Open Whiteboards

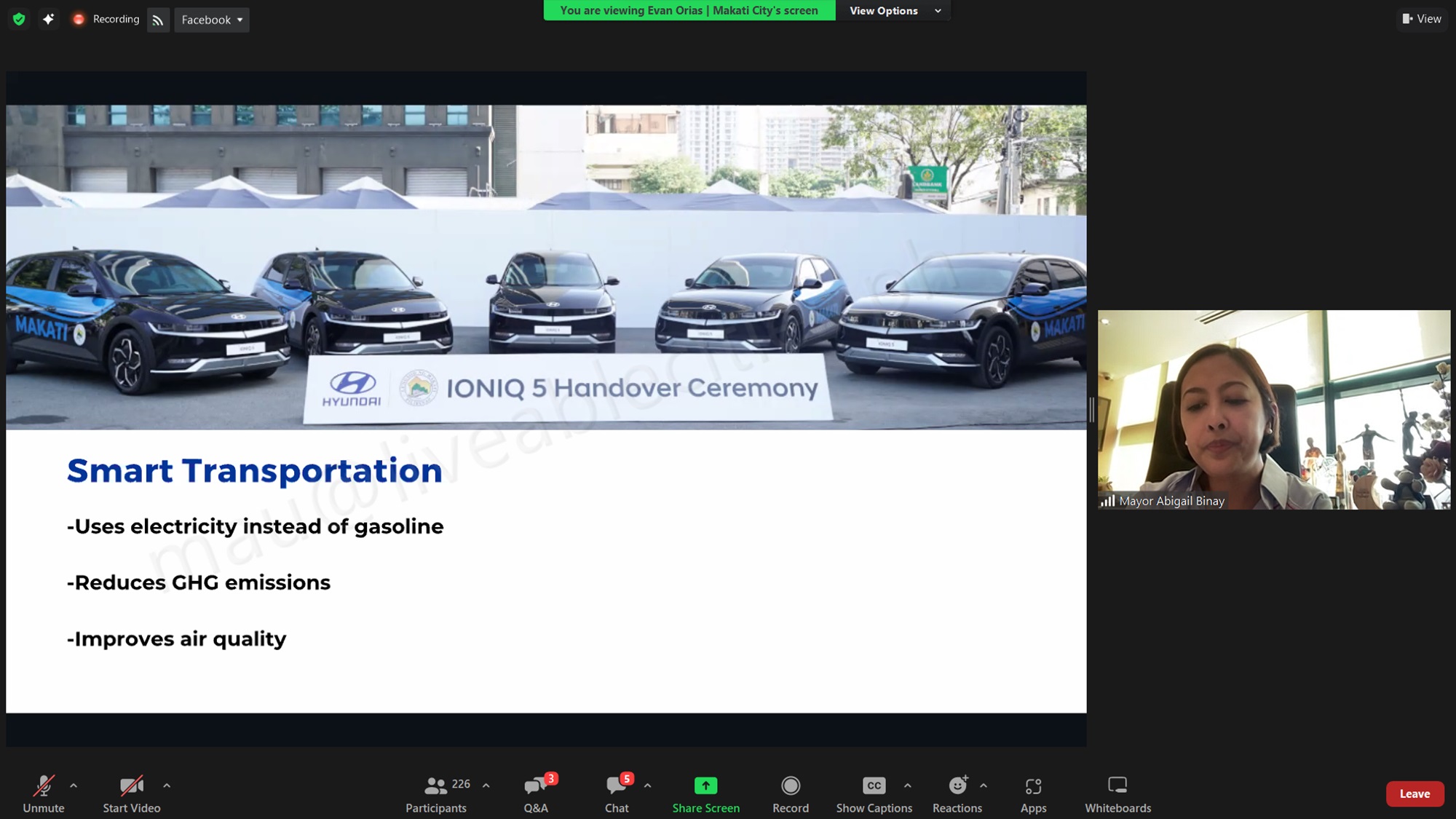click(x=1118, y=794)
